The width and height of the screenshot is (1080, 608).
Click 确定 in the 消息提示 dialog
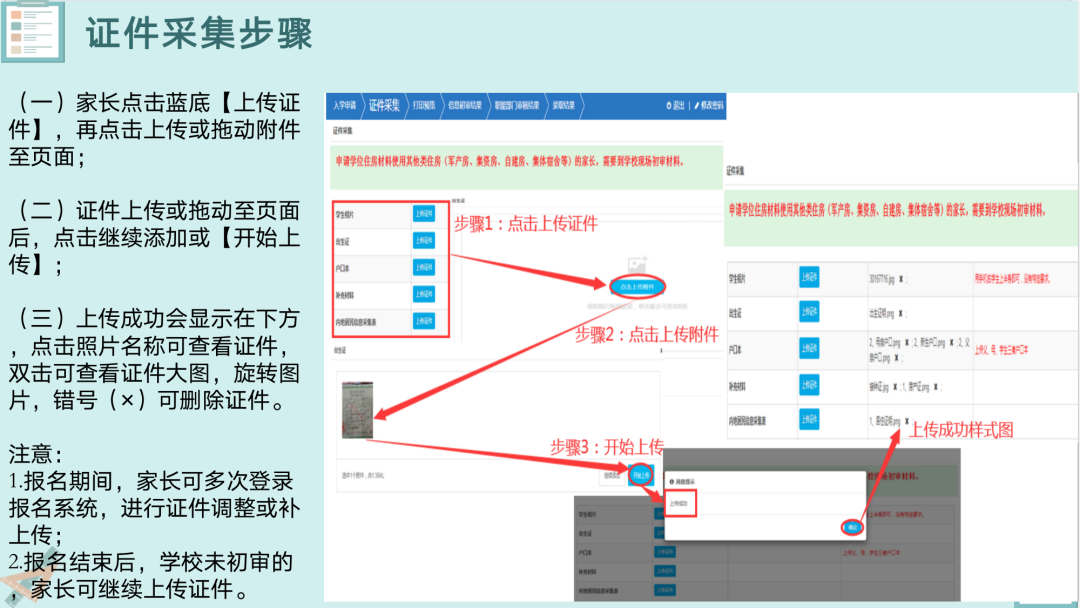click(x=853, y=527)
